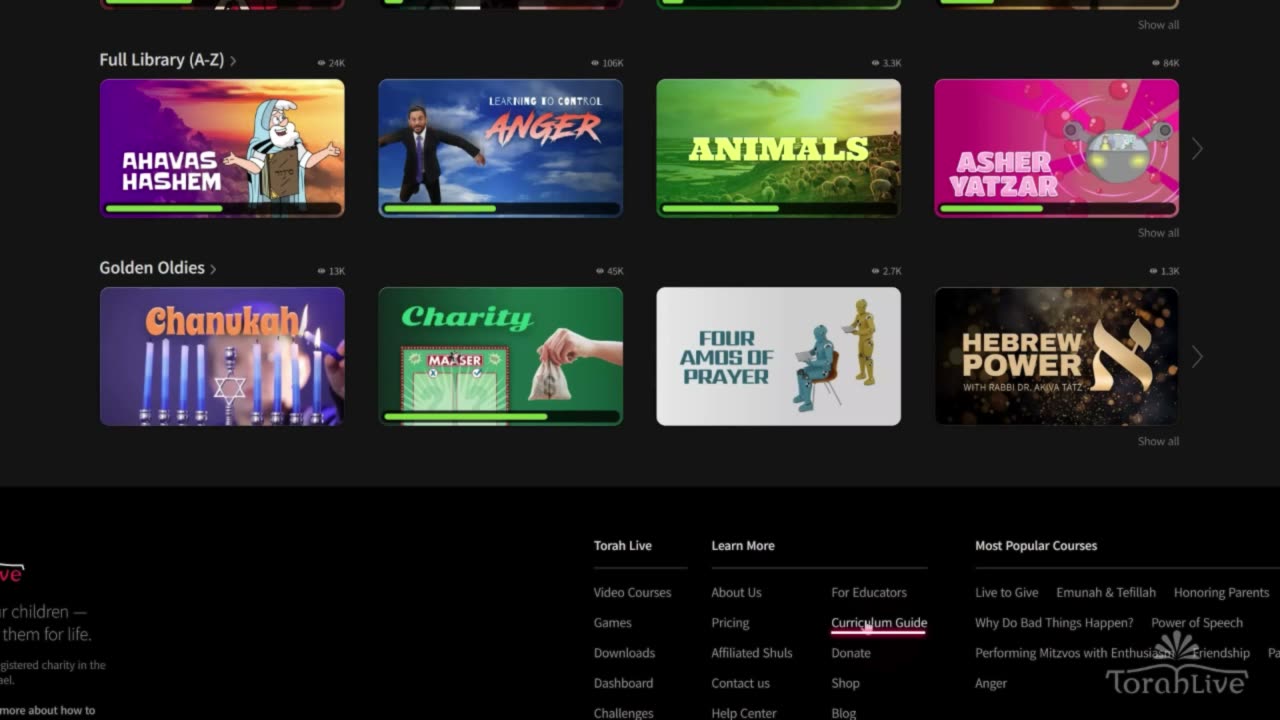Click the 45K view count above Charity
Screen dimensions: 1280x720
pos(609,271)
